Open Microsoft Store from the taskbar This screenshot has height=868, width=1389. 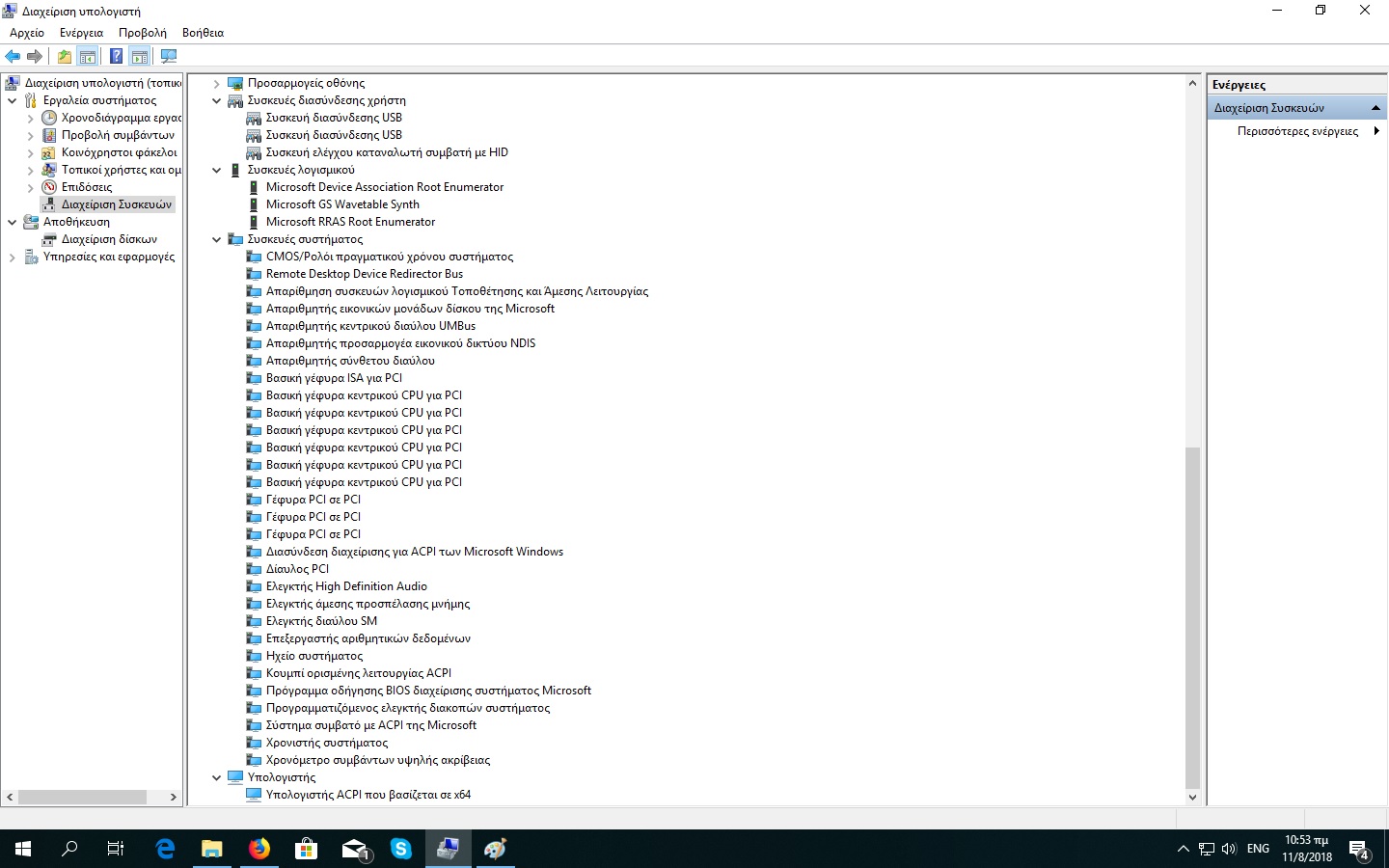pyautogui.click(x=306, y=849)
